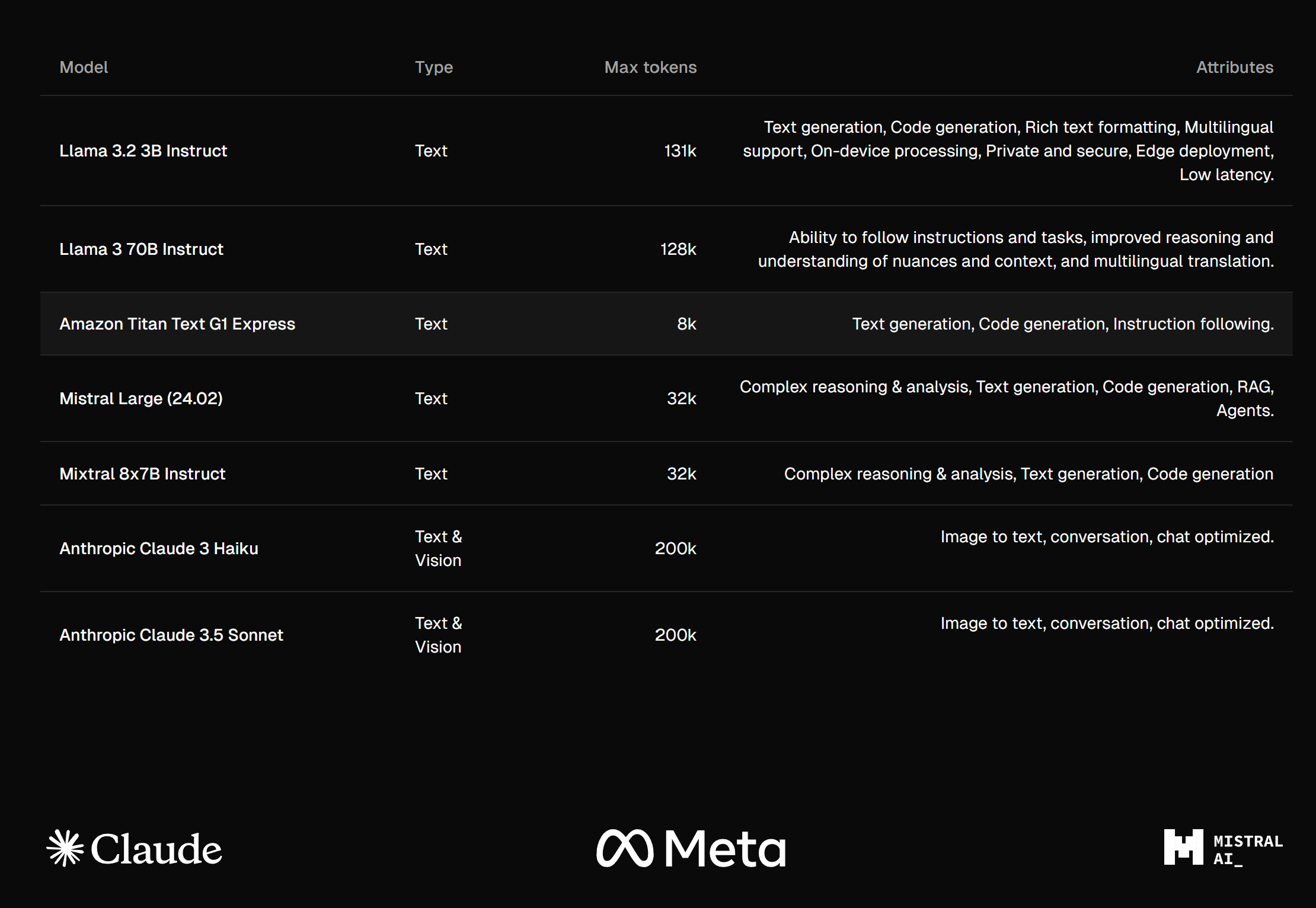Click 32k value for Mistral Large
Screen dimensions: 1316x908
(x=682, y=398)
